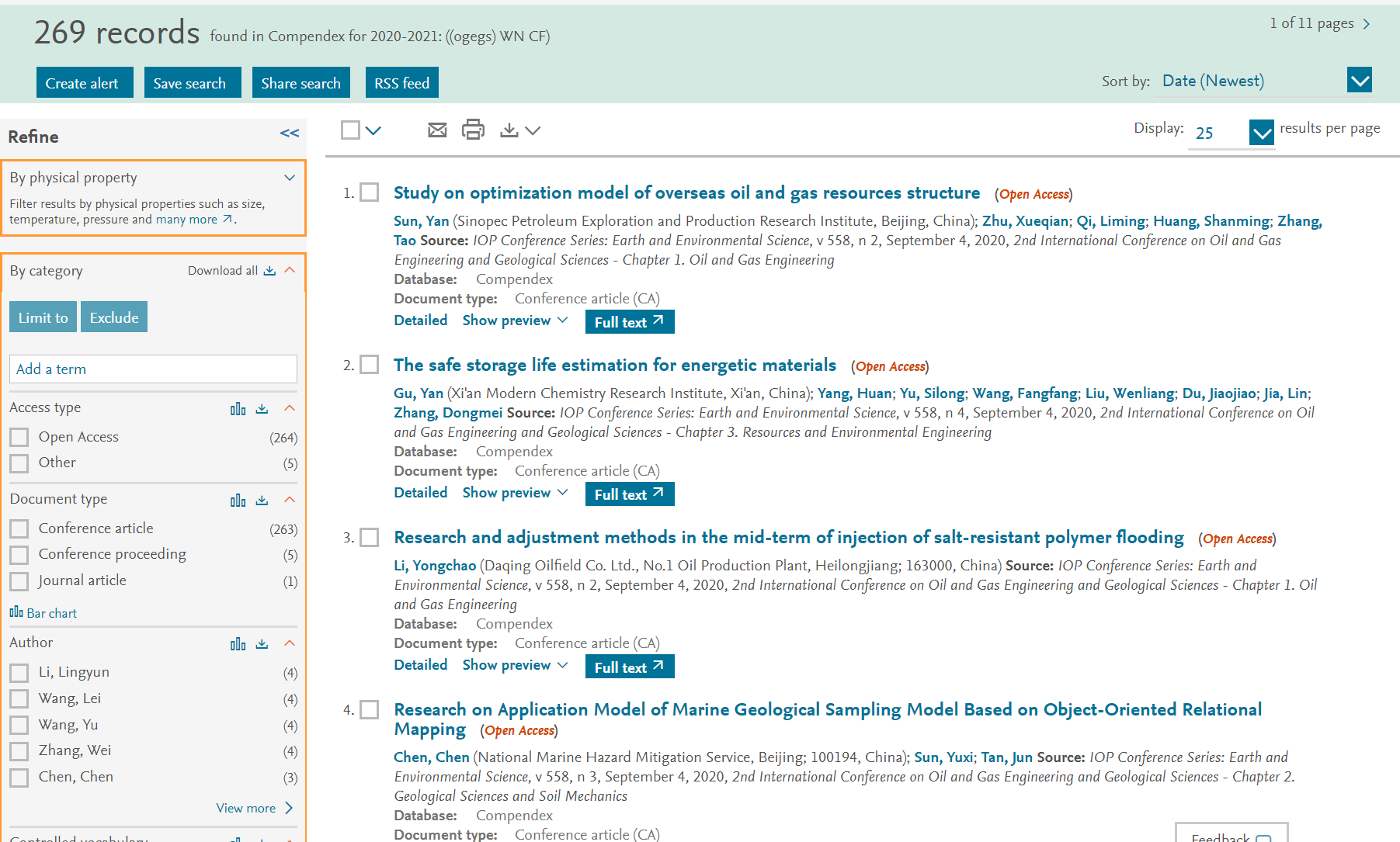Click author link Li, Yongchao
Screen dimensions: 1400x842
click(x=435, y=566)
